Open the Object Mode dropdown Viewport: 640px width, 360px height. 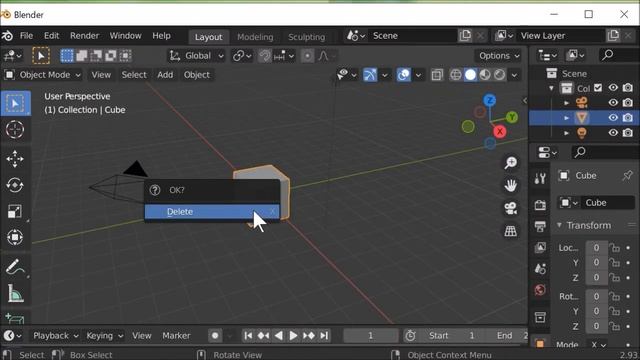(x=43, y=75)
